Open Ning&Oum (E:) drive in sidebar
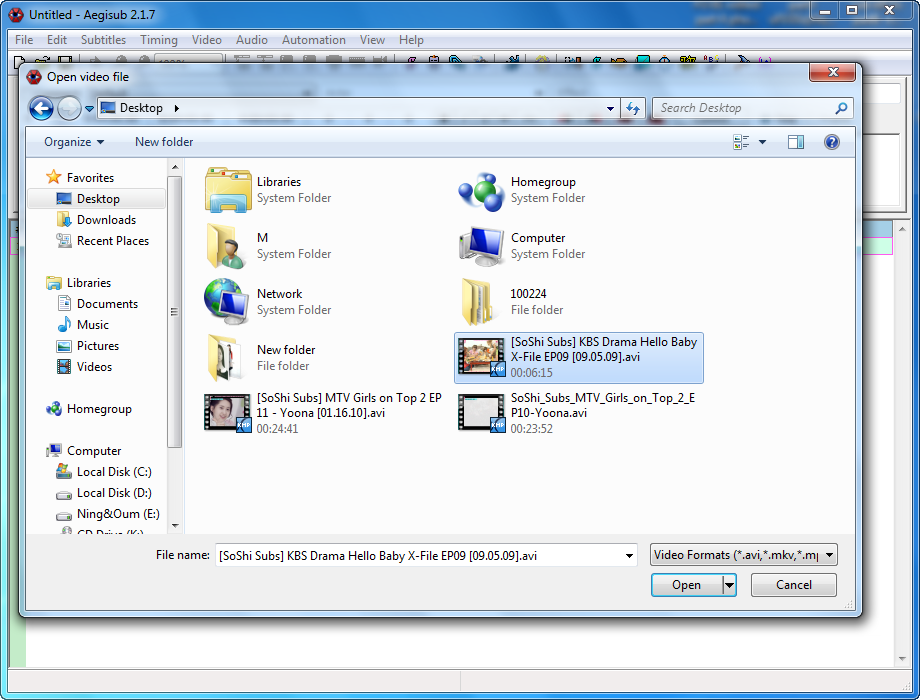The width and height of the screenshot is (920, 700). click(x=108, y=515)
